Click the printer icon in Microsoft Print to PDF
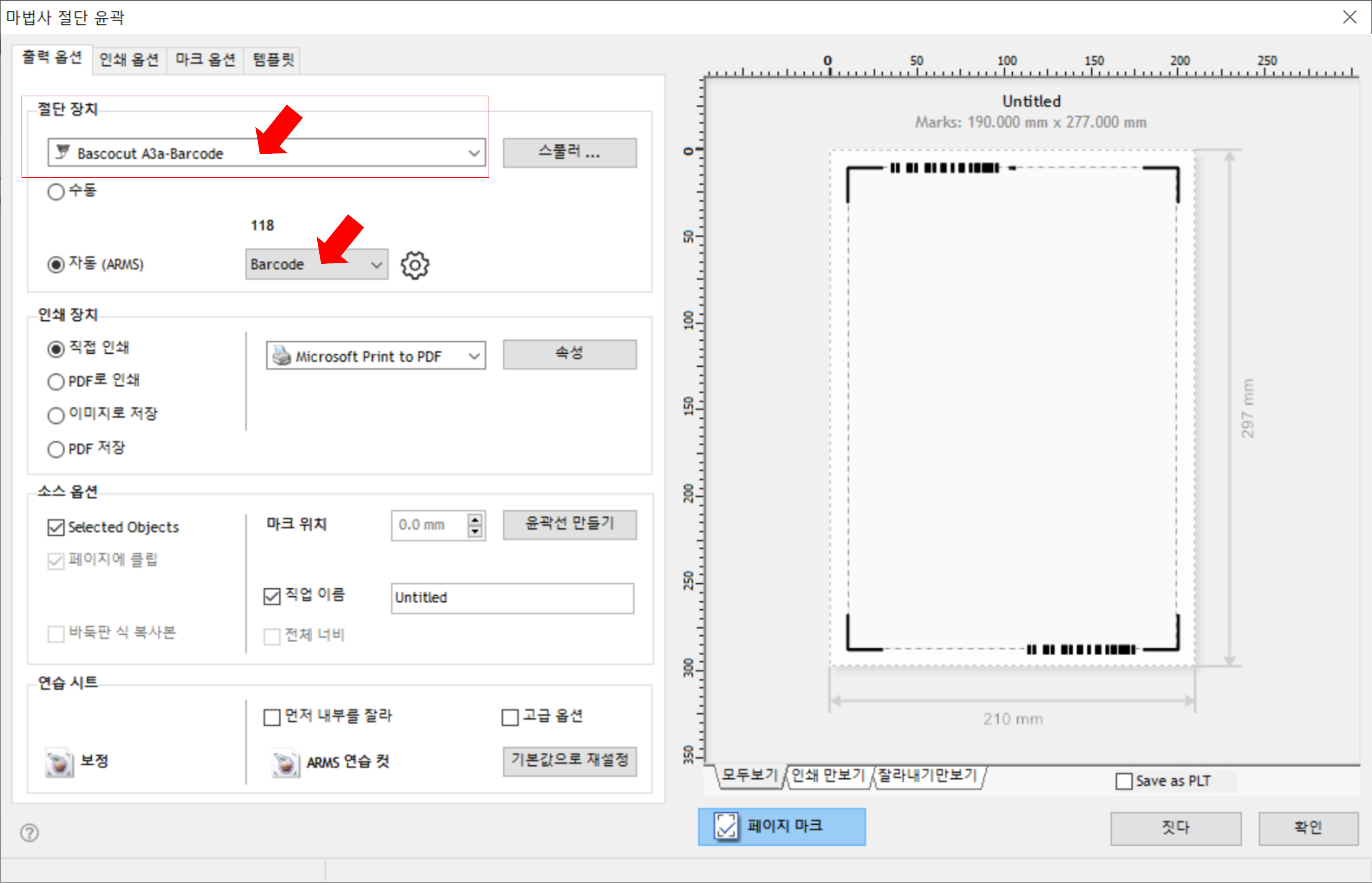This screenshot has width=1372, height=883. [x=282, y=356]
